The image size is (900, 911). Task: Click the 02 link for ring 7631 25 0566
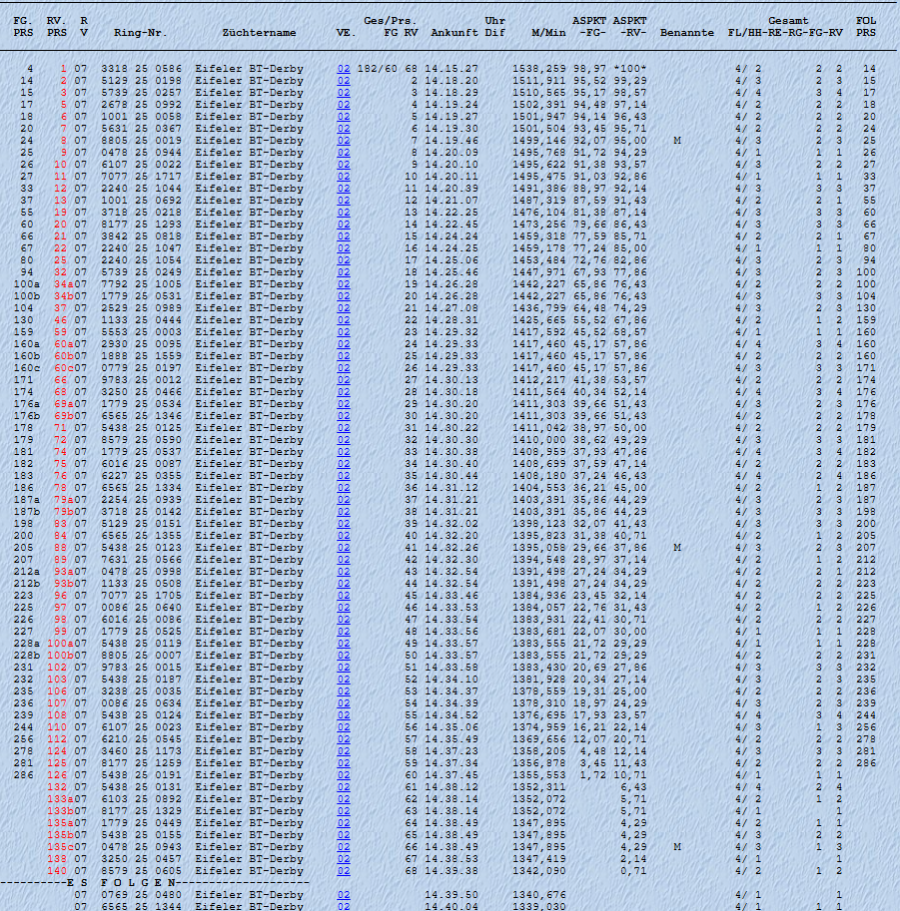[344, 560]
